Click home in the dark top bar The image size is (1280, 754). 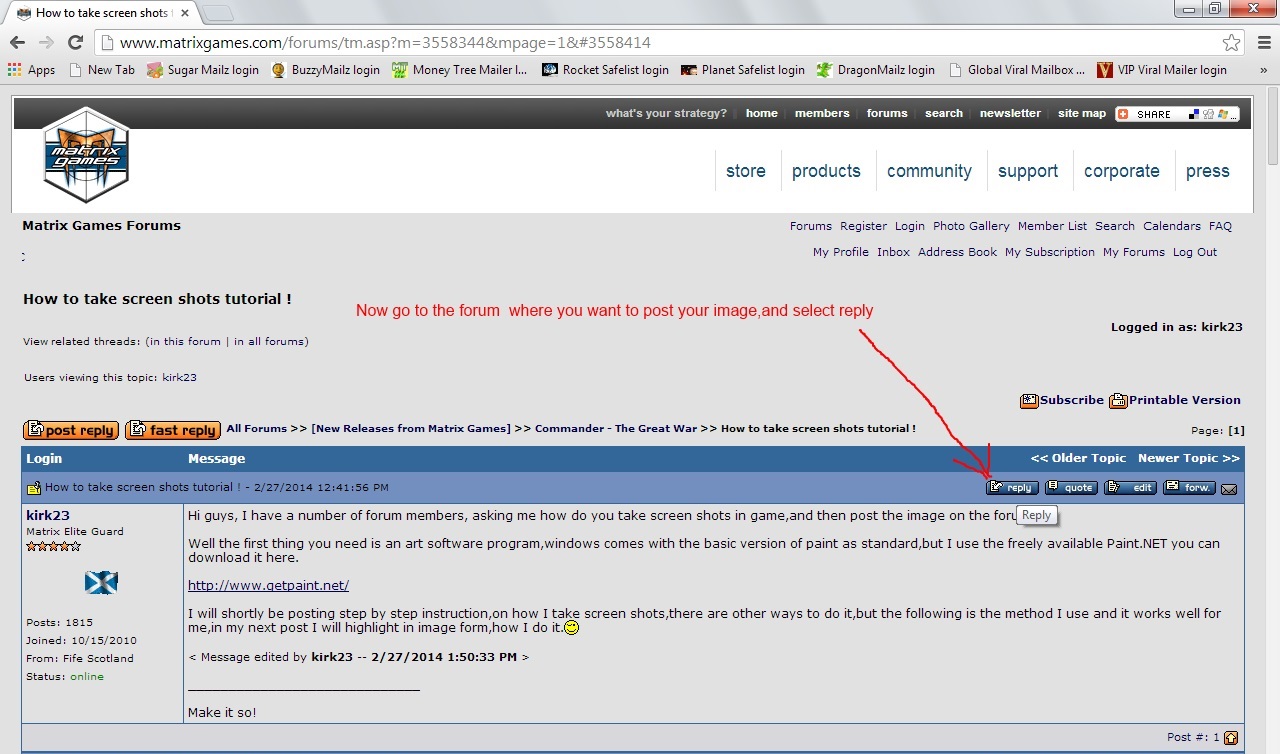[761, 114]
